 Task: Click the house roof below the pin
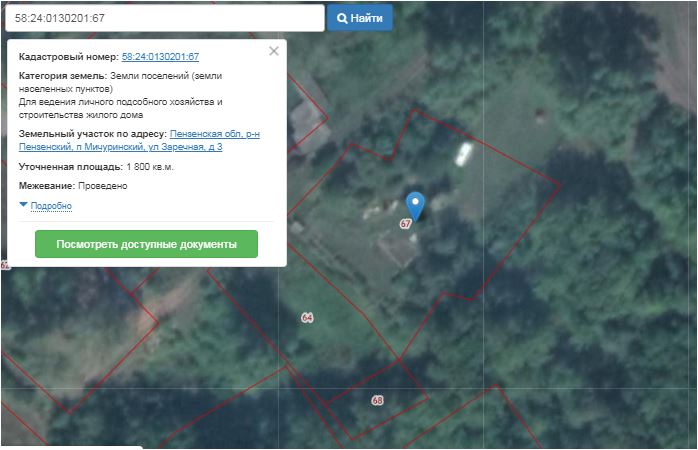pos(396,250)
